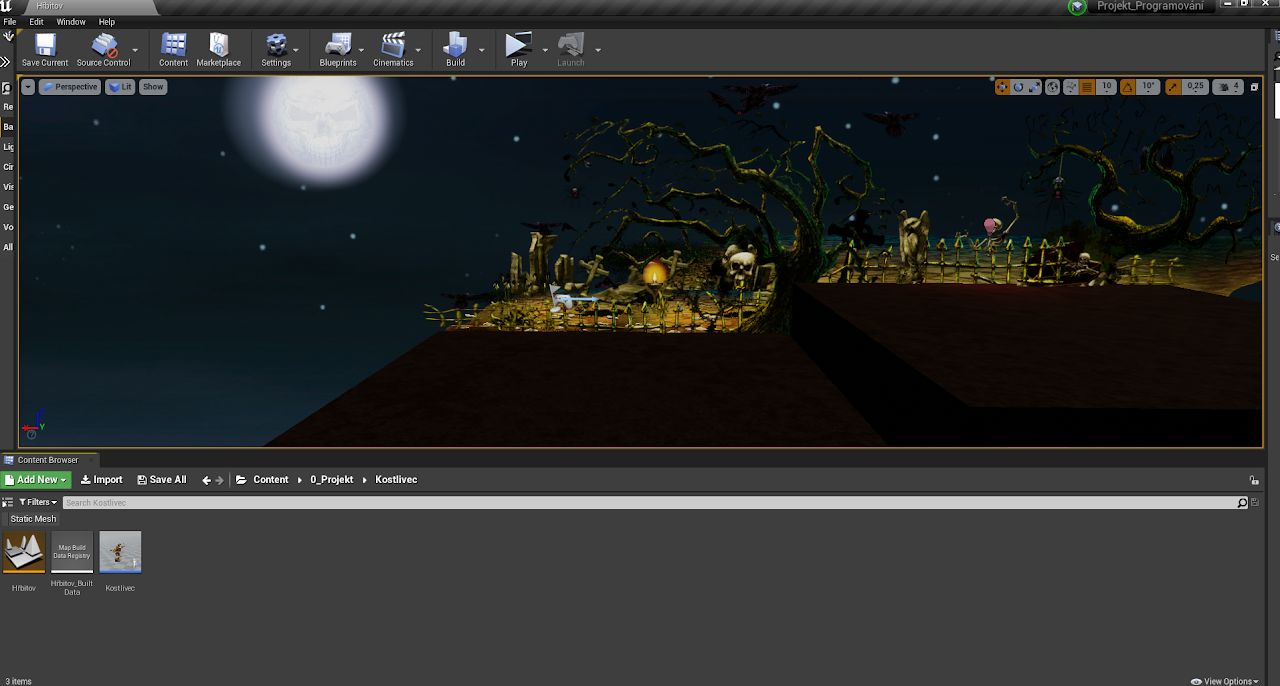Select the Kostlivec asset thumbnail

click(x=120, y=552)
